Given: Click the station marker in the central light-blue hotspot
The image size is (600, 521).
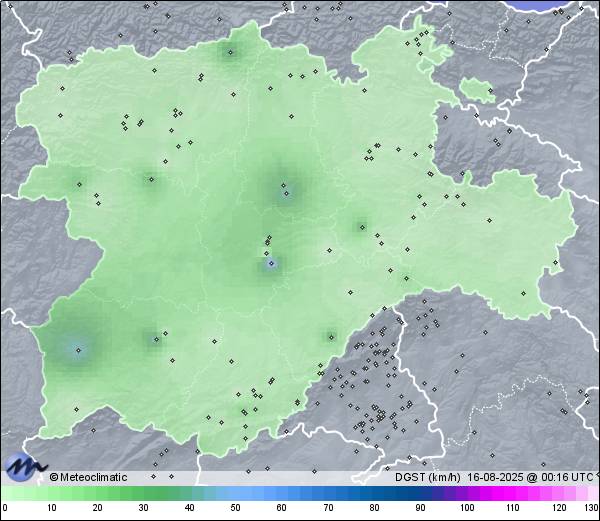Looking at the screenshot, I should (272, 263).
